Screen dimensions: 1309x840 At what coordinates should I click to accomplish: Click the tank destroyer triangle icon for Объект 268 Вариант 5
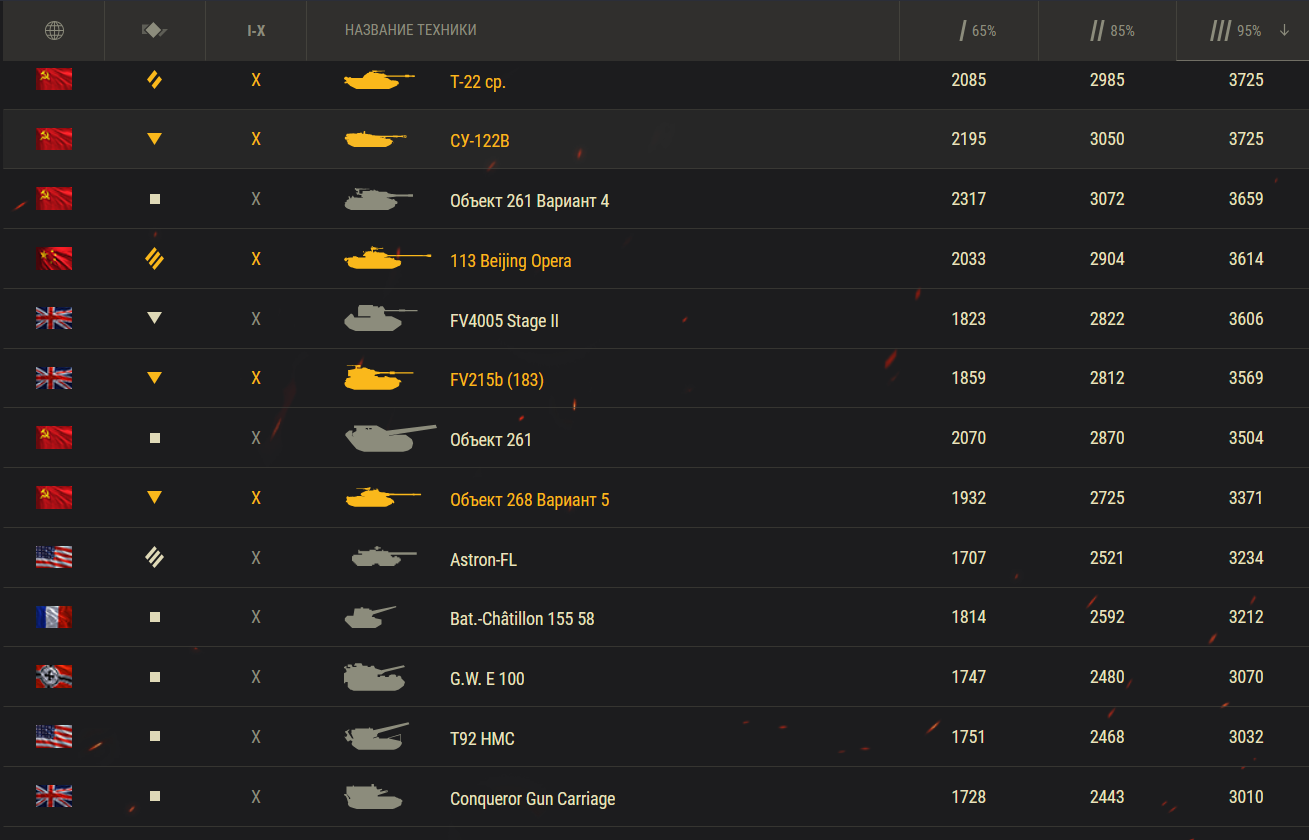coord(154,498)
